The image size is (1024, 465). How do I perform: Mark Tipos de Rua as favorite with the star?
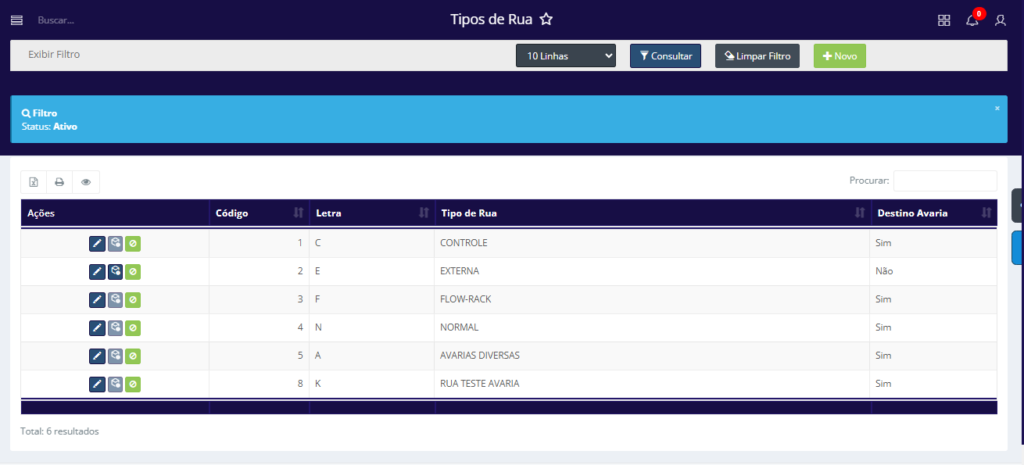[x=545, y=19]
